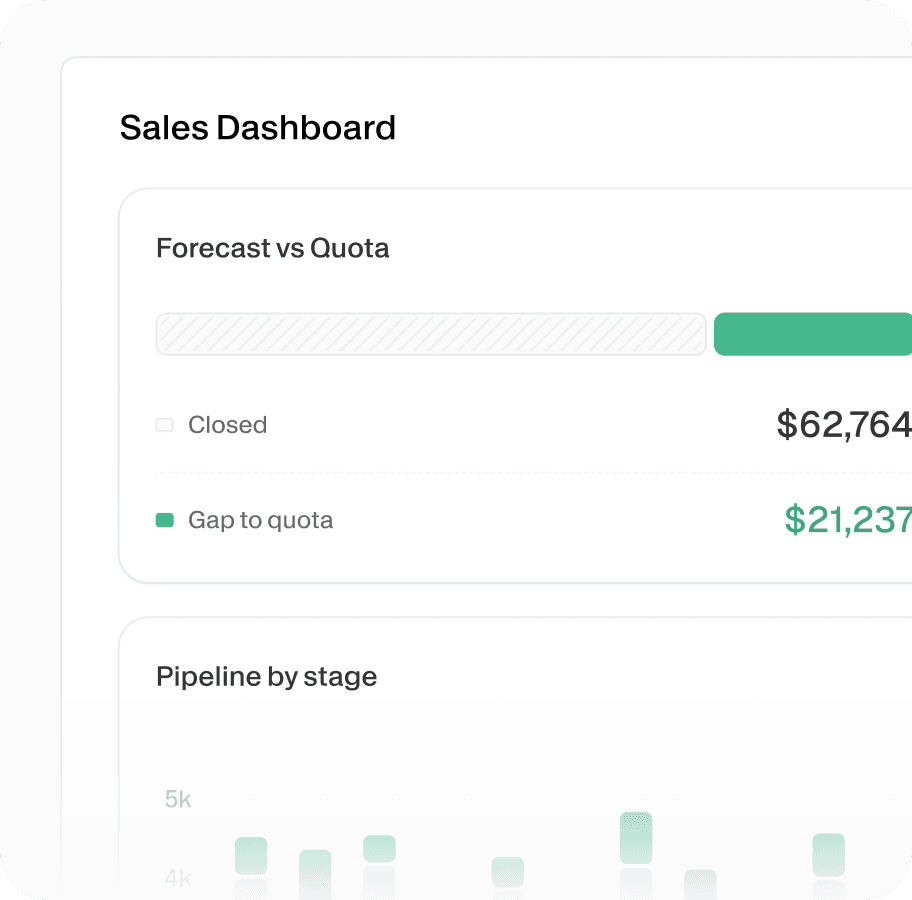Image resolution: width=912 pixels, height=900 pixels.
Task: Select the sixth bar in pipeline chart
Action: tap(700, 883)
